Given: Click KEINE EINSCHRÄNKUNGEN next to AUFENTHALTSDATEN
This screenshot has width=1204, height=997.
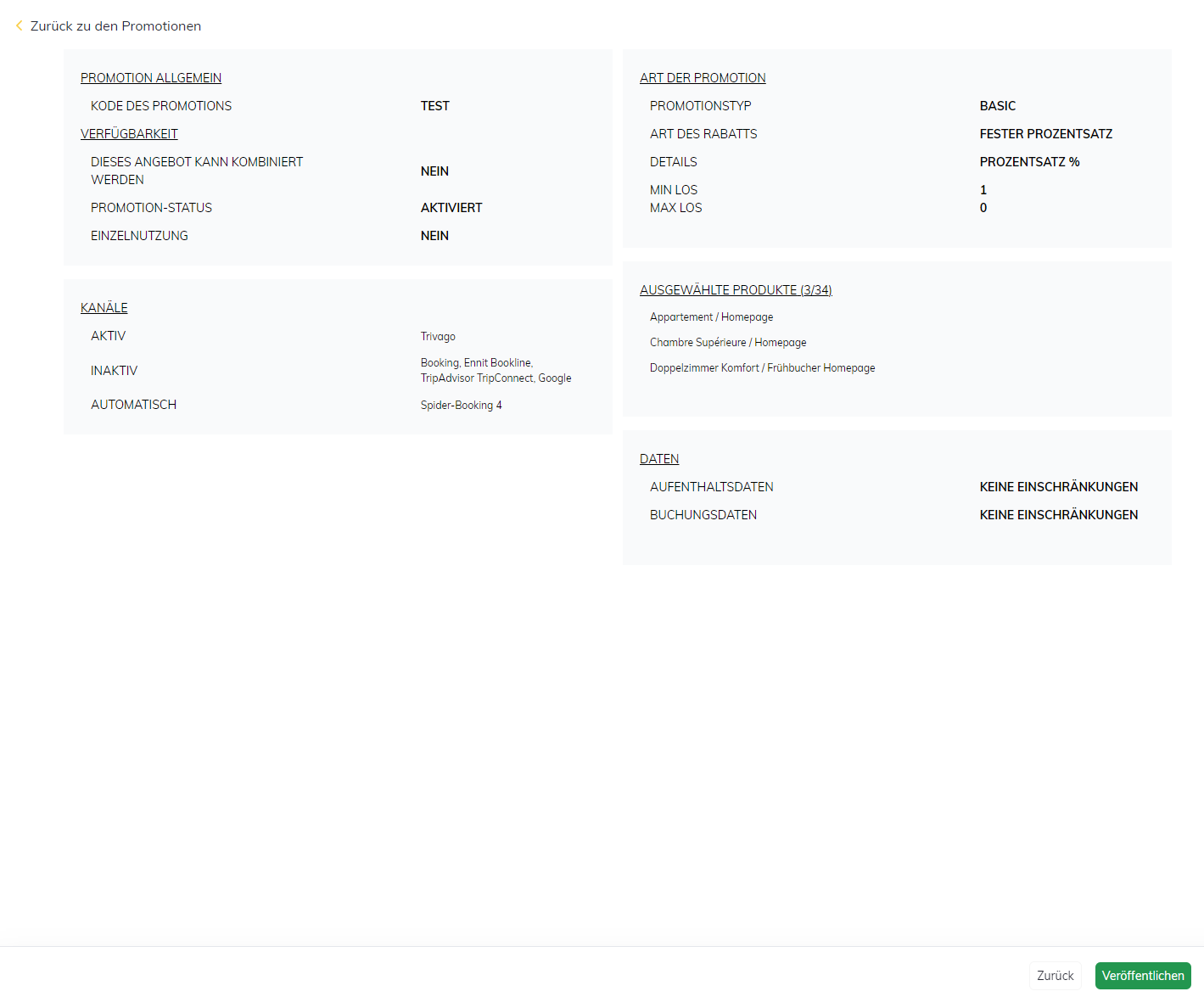Looking at the screenshot, I should point(1058,487).
